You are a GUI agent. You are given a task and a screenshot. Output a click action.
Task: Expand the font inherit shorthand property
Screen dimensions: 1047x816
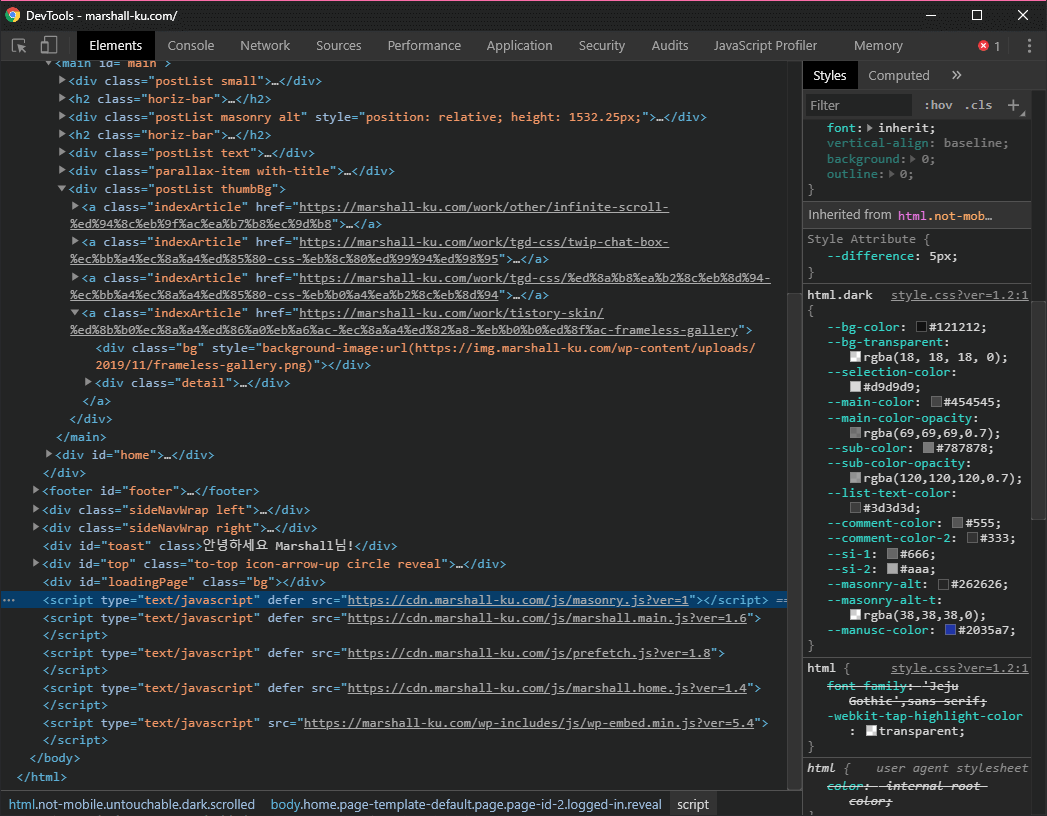[870, 128]
